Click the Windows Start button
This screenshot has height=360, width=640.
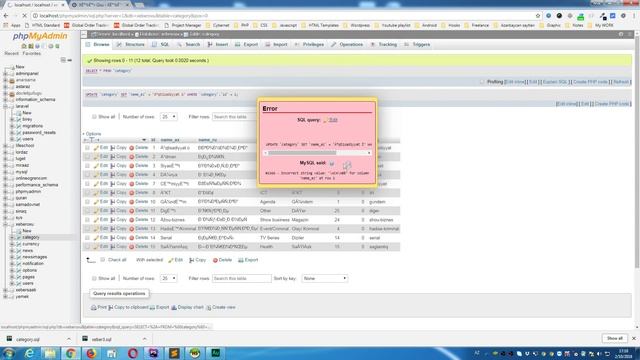click(x=9, y=353)
